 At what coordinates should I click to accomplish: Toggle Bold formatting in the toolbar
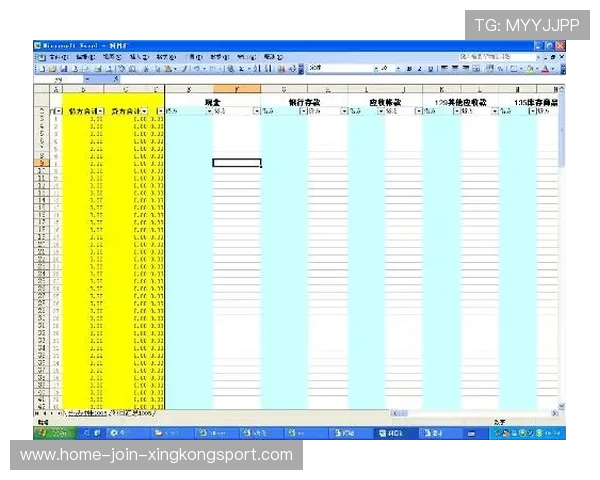(x=409, y=68)
